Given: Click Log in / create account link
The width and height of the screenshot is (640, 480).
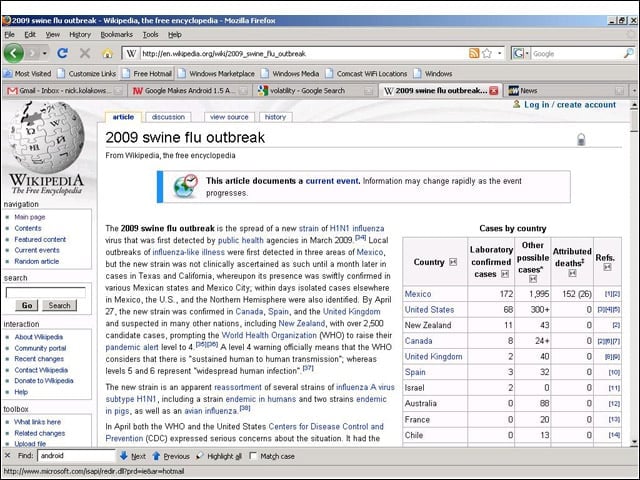Looking at the screenshot, I should pyautogui.click(x=570, y=105).
